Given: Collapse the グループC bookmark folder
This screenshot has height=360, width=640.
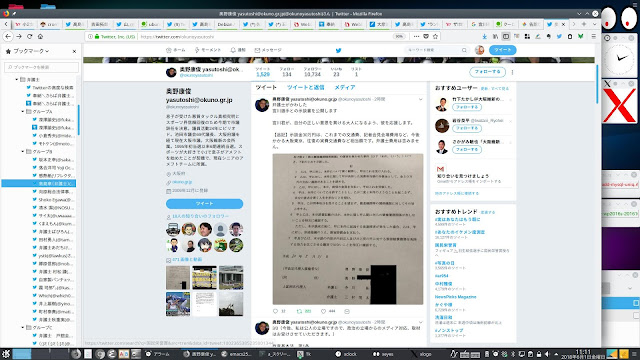Looking at the screenshot, I should (23, 327).
